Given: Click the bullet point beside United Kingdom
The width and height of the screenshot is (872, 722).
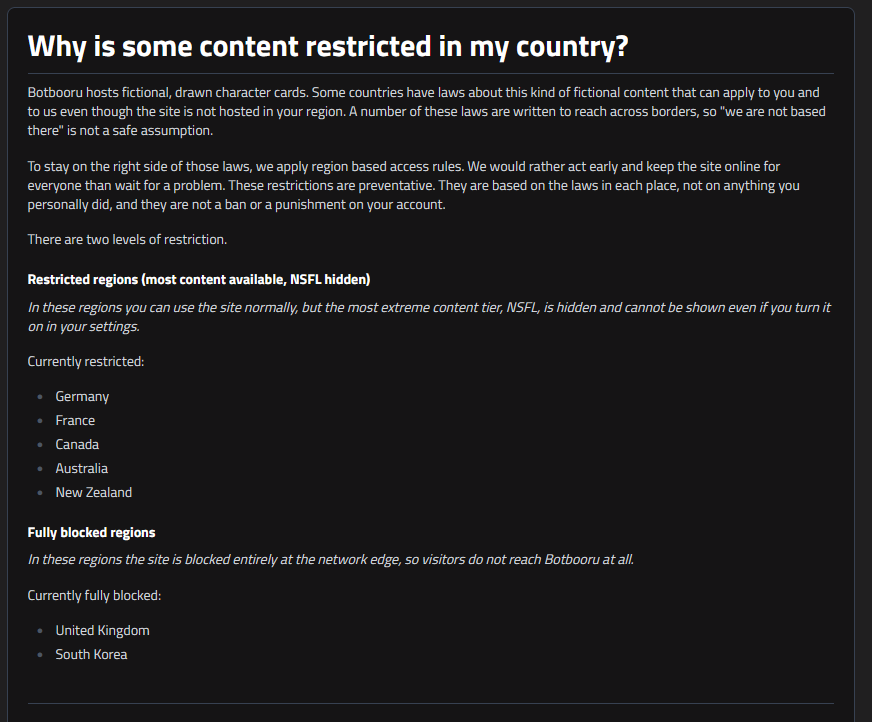Looking at the screenshot, I should tap(40, 630).
